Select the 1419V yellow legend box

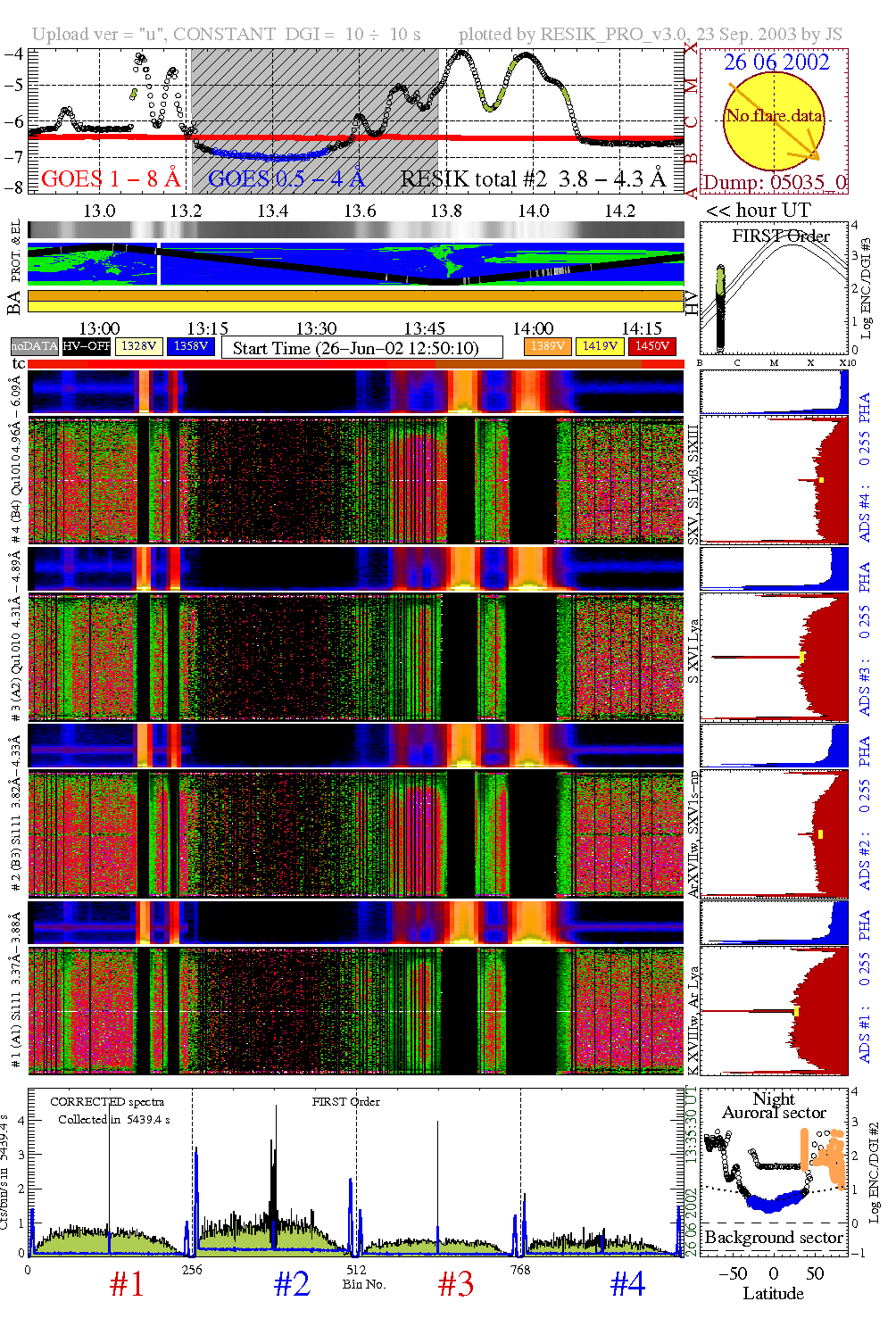pos(600,346)
